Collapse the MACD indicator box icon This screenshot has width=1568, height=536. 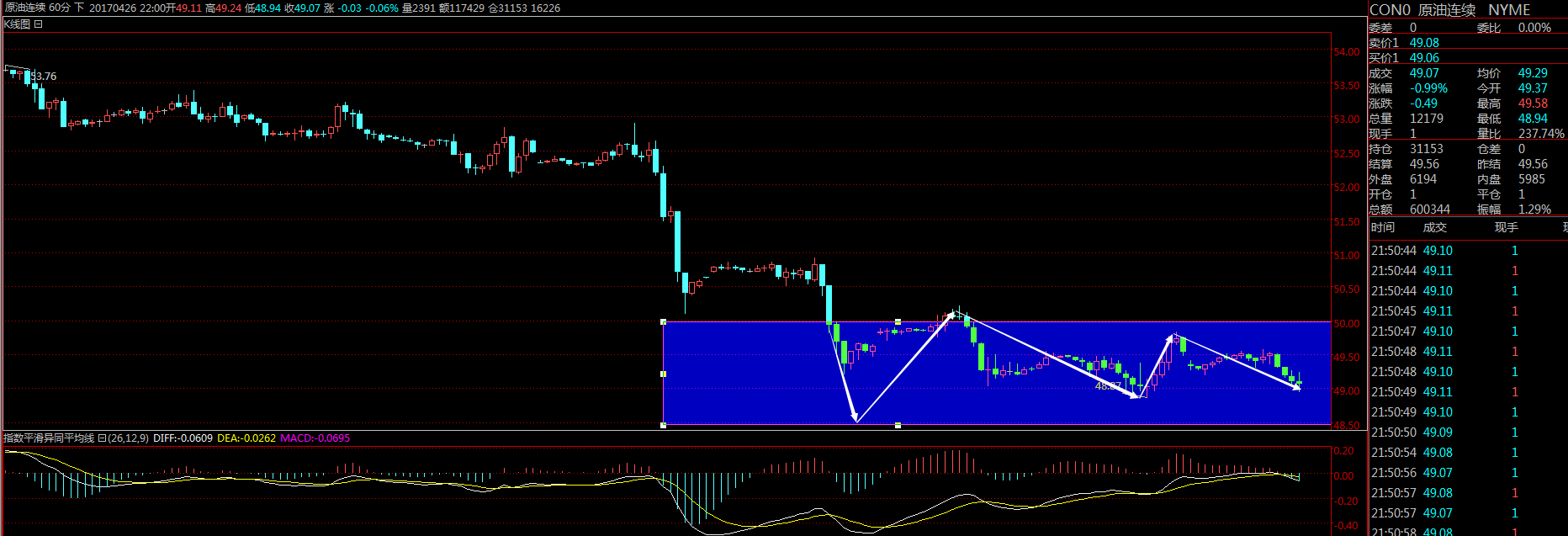[x=102, y=438]
